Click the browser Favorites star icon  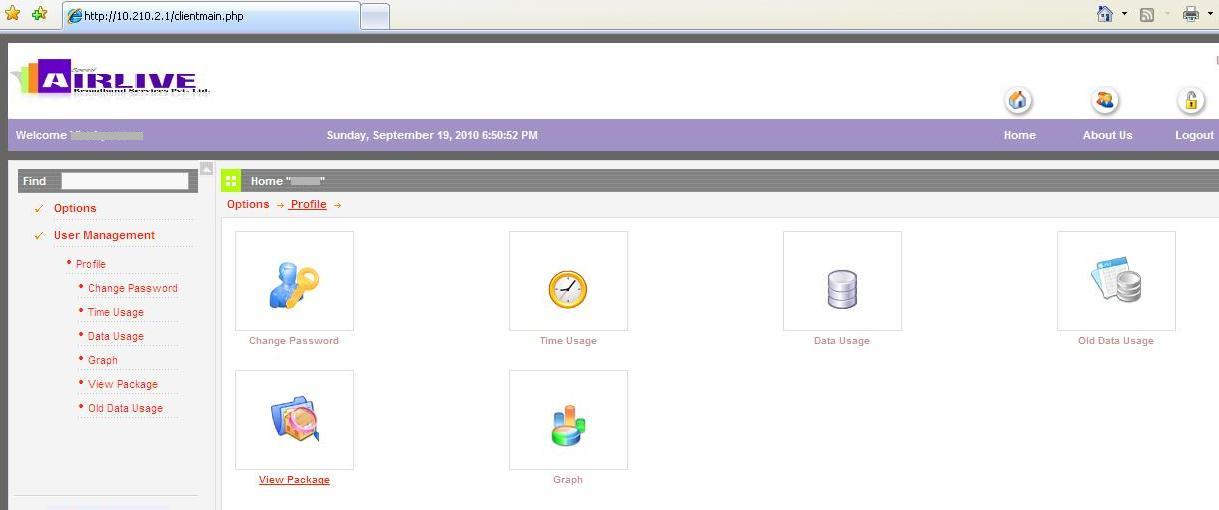(13, 14)
